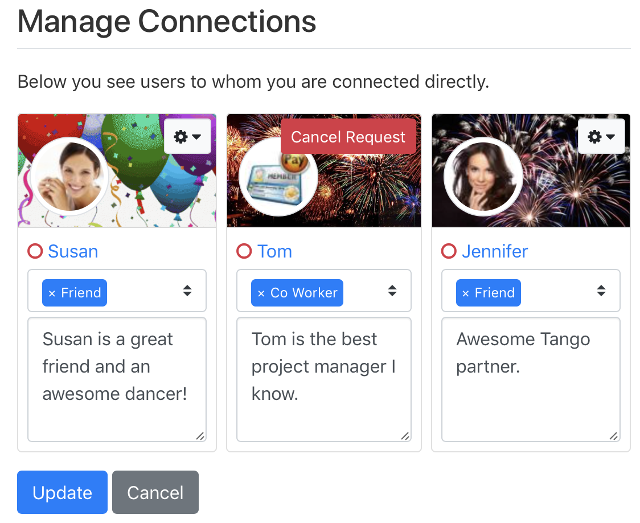Expand Jennifer's relationship type selector arrows
Image resolution: width=640 pixels, height=523 pixels.
[x=601, y=291]
